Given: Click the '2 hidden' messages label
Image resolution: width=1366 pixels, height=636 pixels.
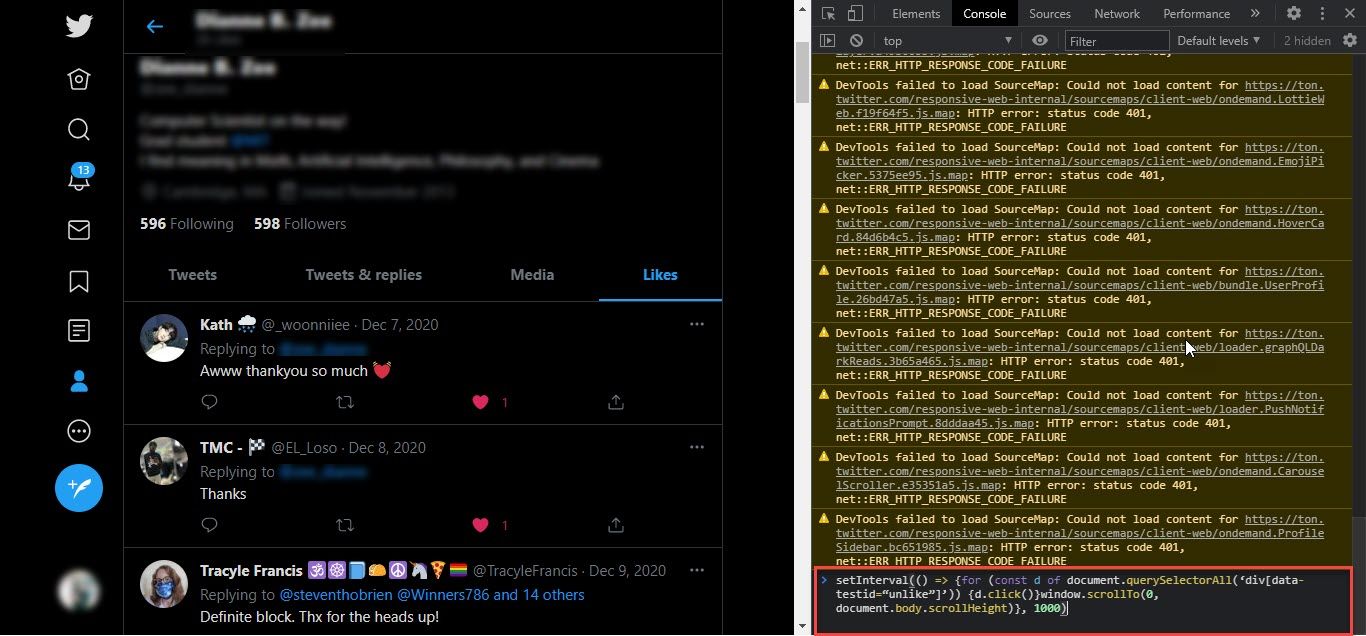Looking at the screenshot, I should coord(1307,41).
